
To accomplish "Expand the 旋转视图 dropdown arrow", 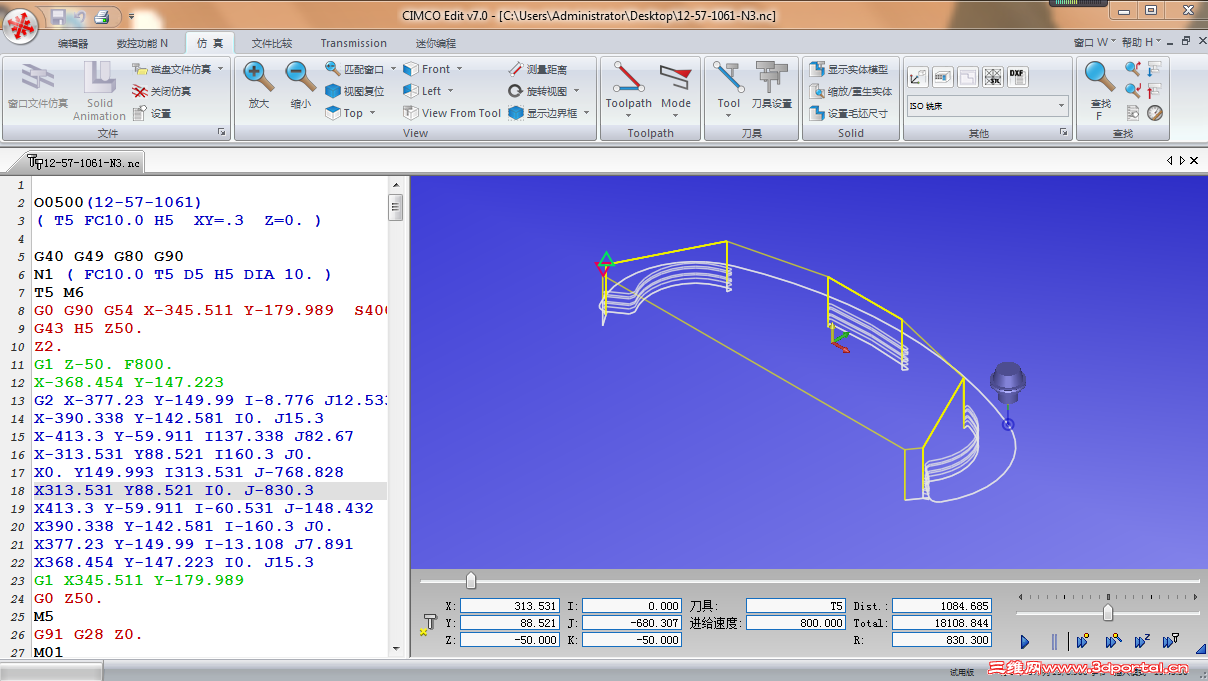I will 576,91.
